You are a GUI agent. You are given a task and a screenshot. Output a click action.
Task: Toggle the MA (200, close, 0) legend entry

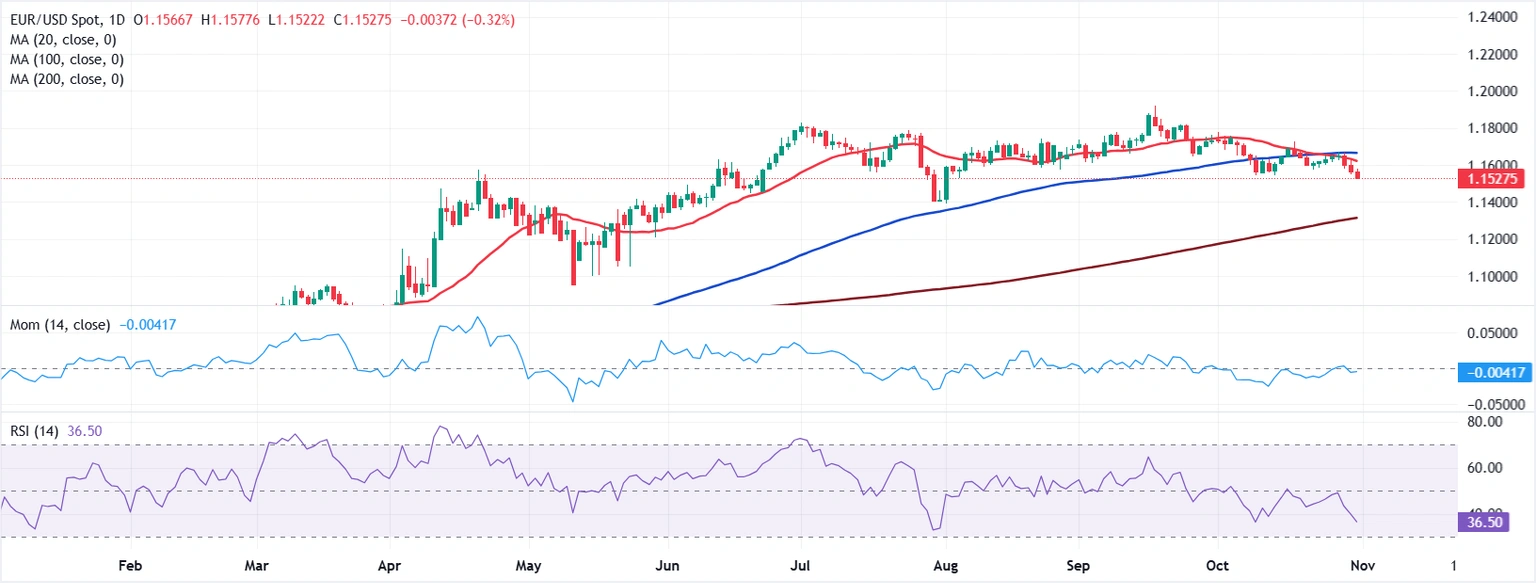click(x=68, y=79)
